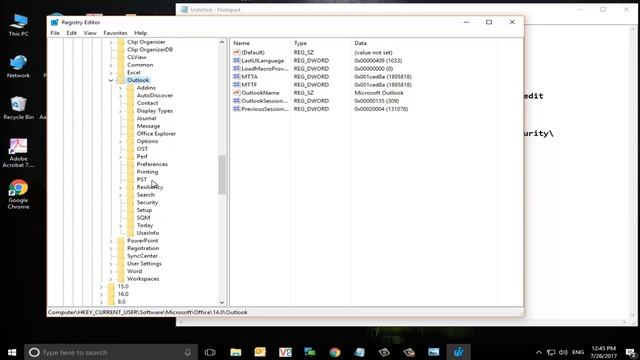Expand the Options subkey
Viewport: 640px width, 360px height.
(x=121, y=141)
